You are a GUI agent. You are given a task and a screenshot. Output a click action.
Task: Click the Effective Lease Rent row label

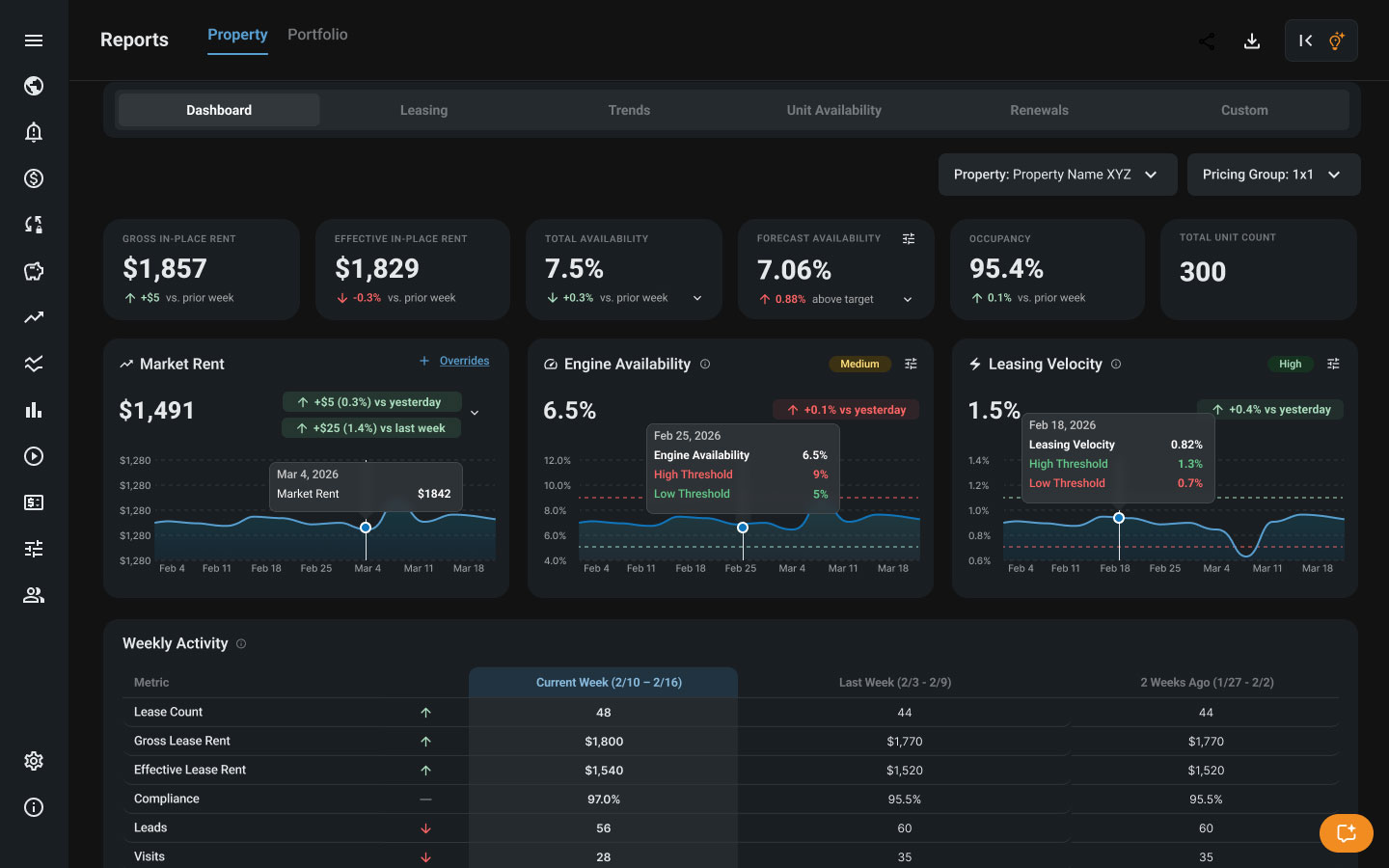pyautogui.click(x=190, y=770)
